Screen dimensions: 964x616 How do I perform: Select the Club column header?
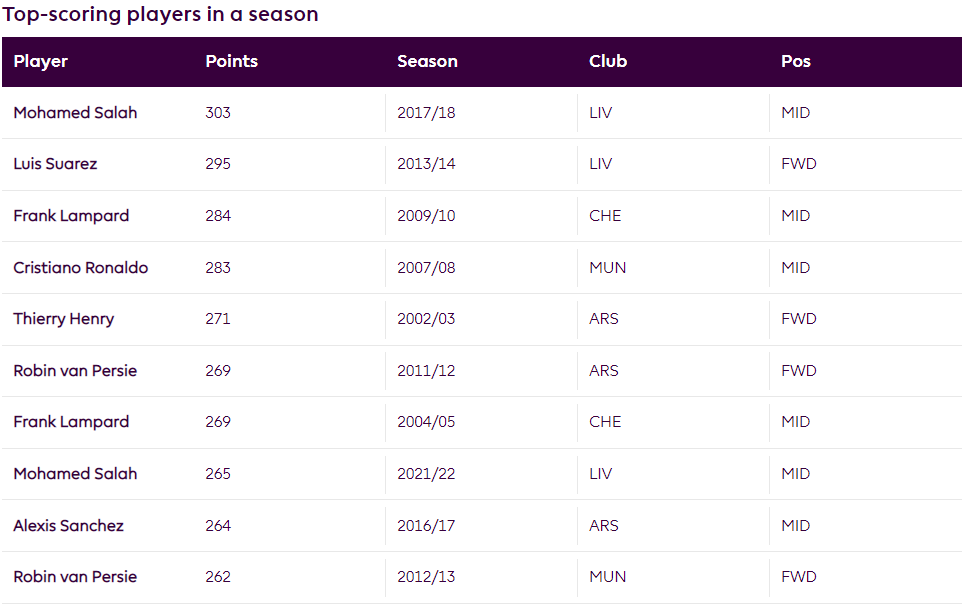point(608,61)
